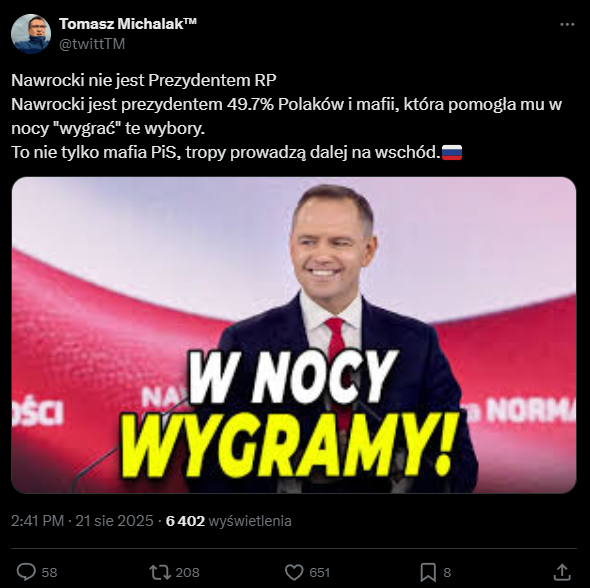The height and width of the screenshot is (588, 590).
Task: Click the 58 replies count
Action: click(x=49, y=573)
